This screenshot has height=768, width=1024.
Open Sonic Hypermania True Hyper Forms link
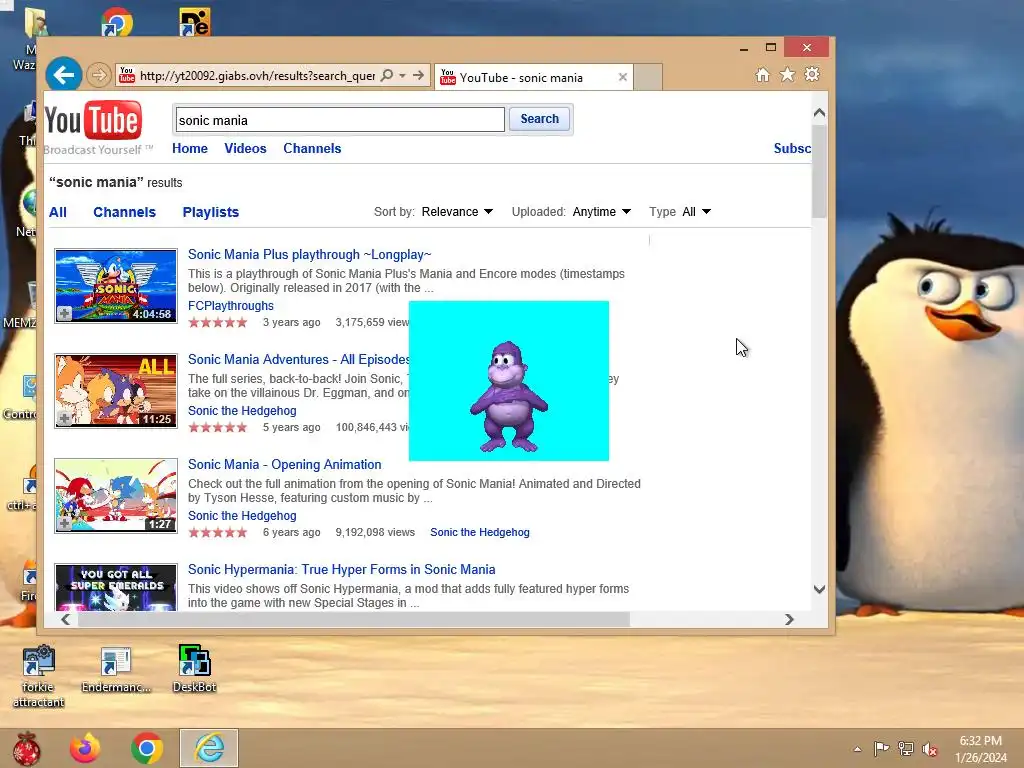pyautogui.click(x=342, y=569)
